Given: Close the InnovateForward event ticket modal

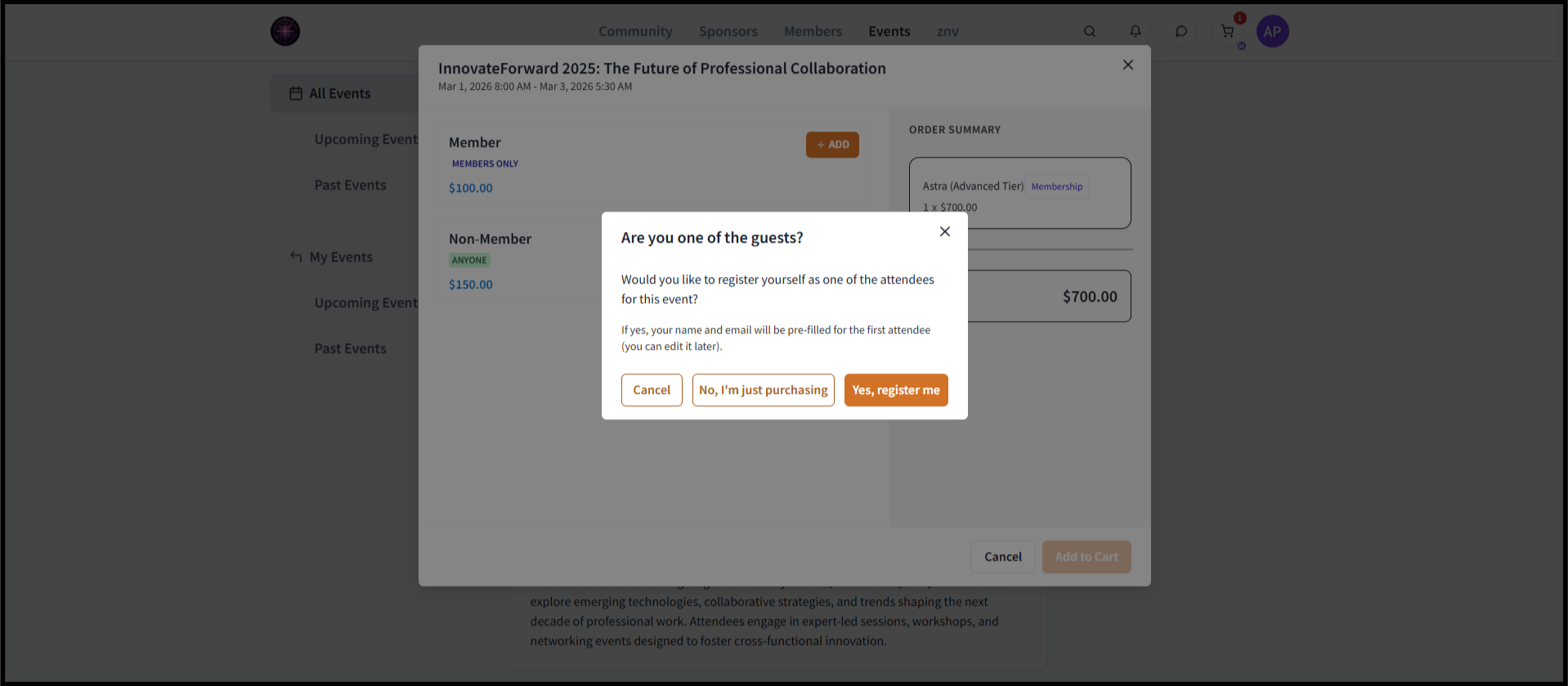Looking at the screenshot, I should 1128,65.
